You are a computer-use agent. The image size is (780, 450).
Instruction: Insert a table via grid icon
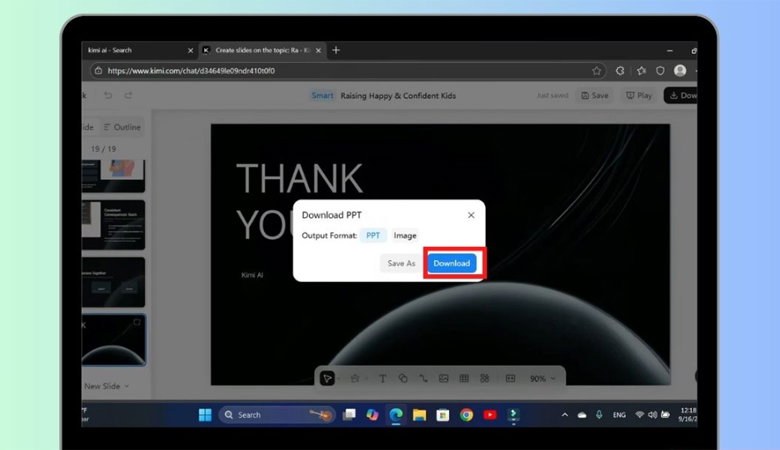click(x=464, y=378)
